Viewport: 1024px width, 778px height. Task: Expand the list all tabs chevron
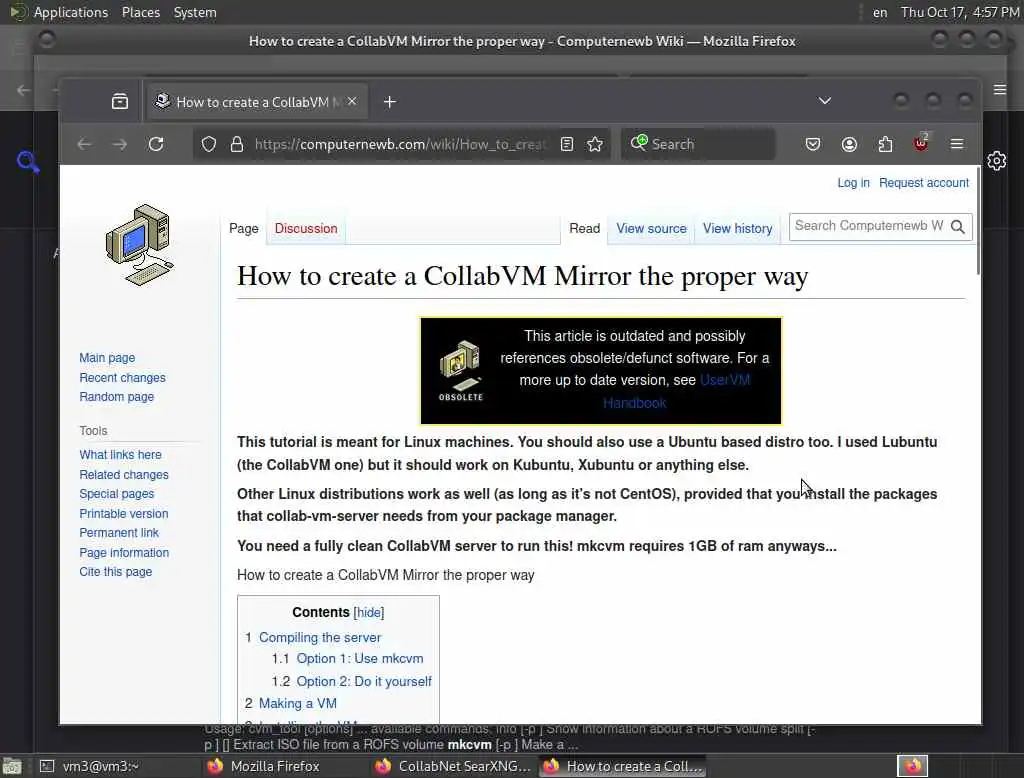(x=825, y=101)
